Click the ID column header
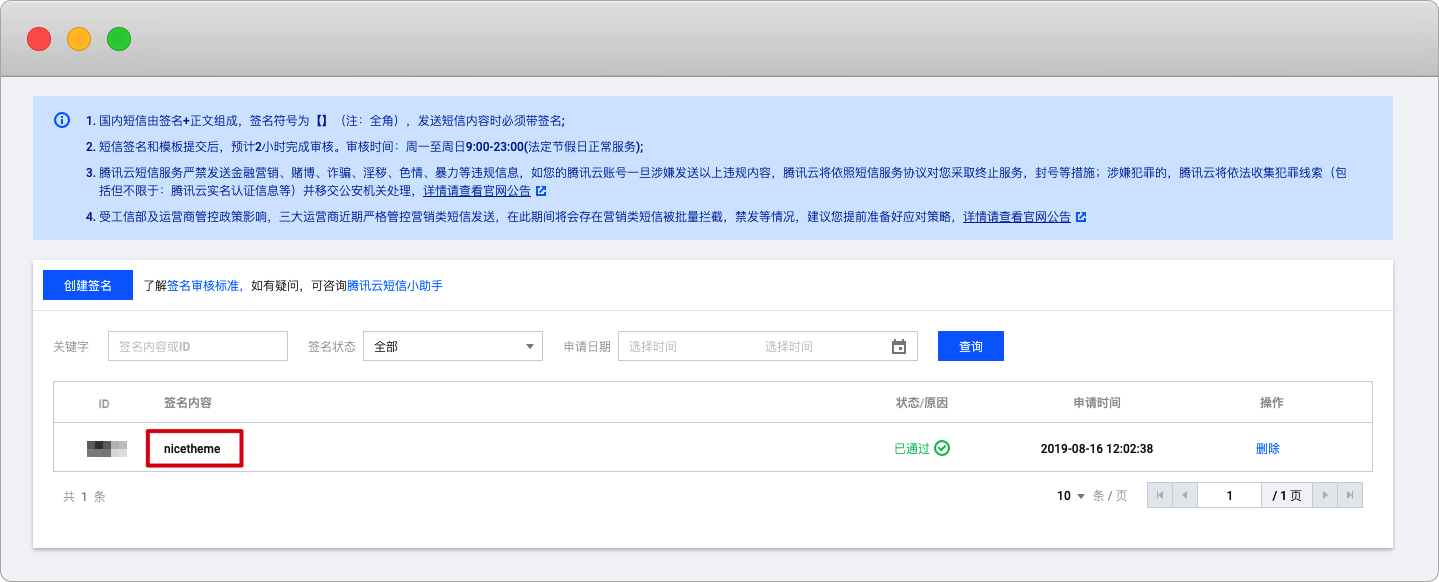Screen dimensions: 1439x582 coord(104,404)
